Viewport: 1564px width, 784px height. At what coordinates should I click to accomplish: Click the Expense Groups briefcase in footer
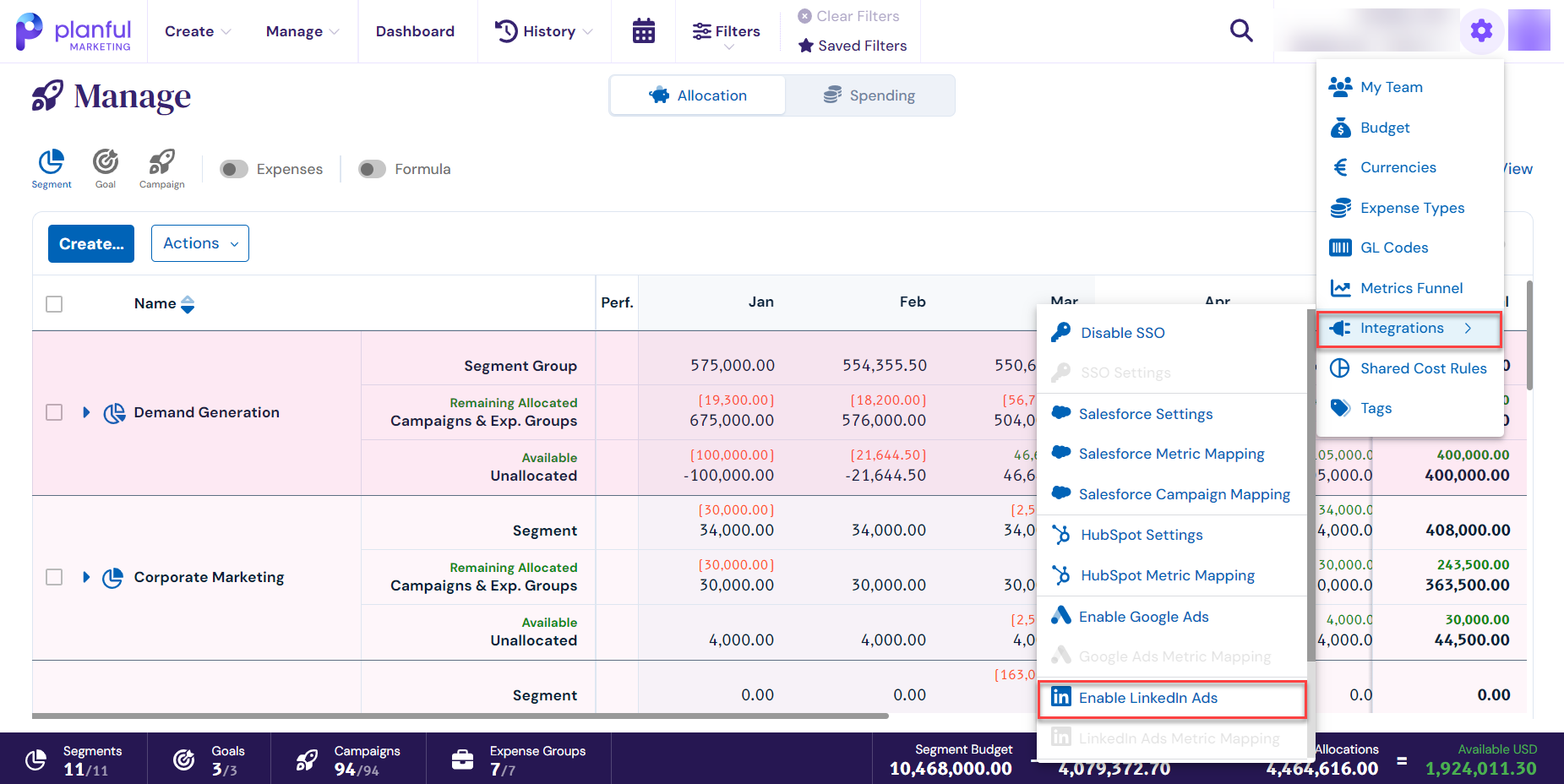pyautogui.click(x=462, y=760)
